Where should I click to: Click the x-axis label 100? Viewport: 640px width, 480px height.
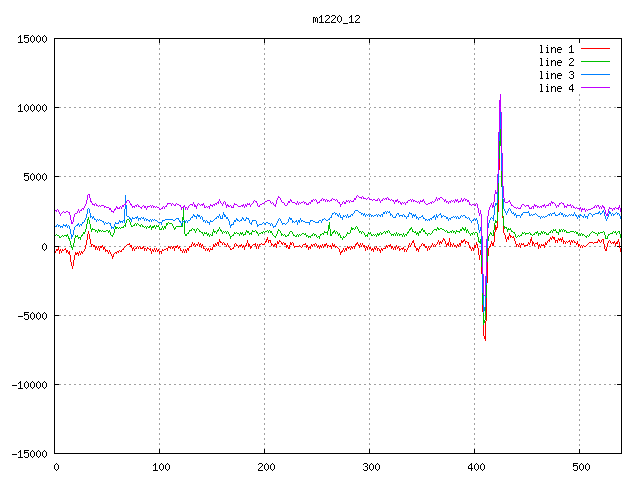coord(161,467)
